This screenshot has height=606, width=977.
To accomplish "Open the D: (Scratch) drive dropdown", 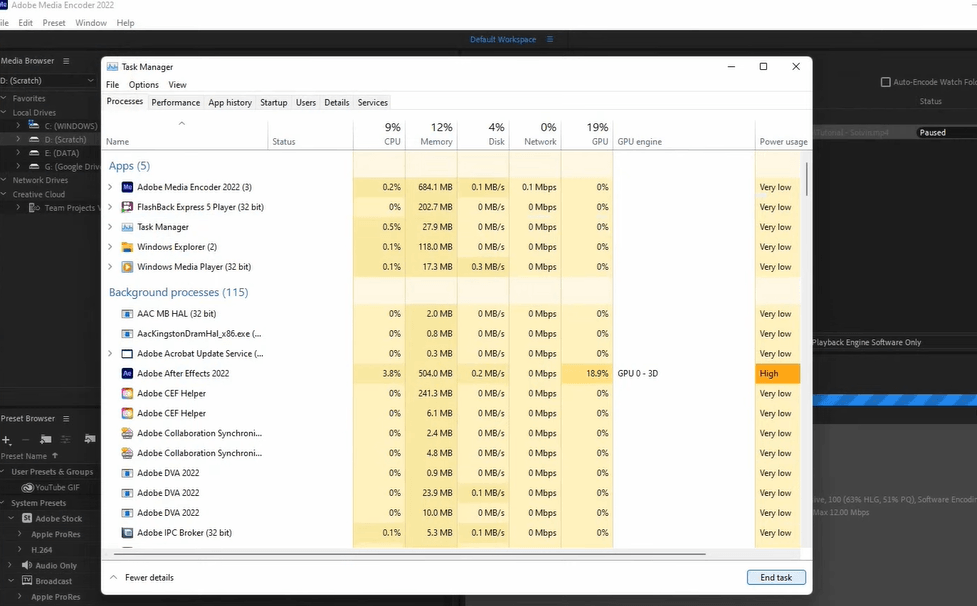I will pos(91,80).
